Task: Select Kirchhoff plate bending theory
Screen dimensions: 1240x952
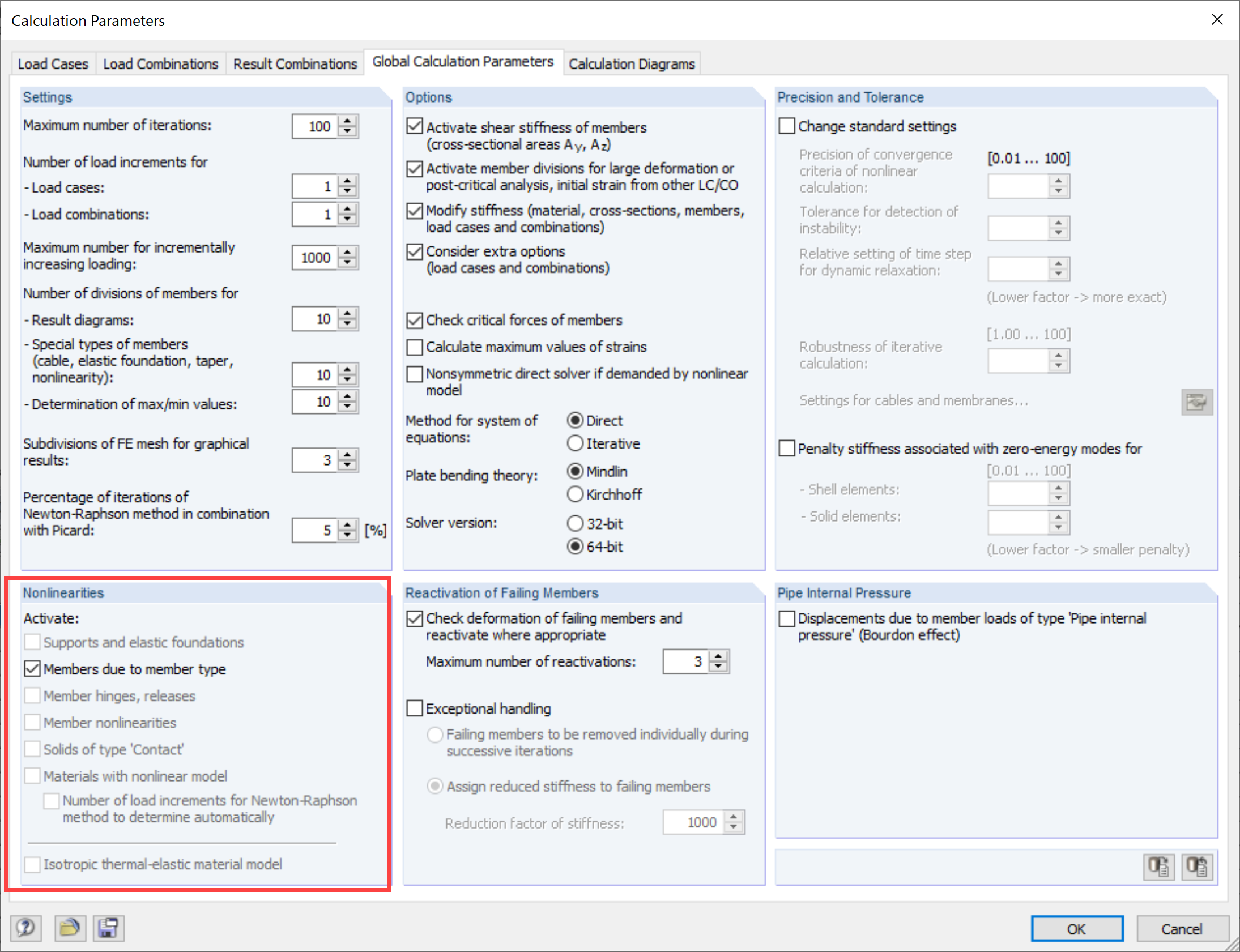Action: click(574, 494)
